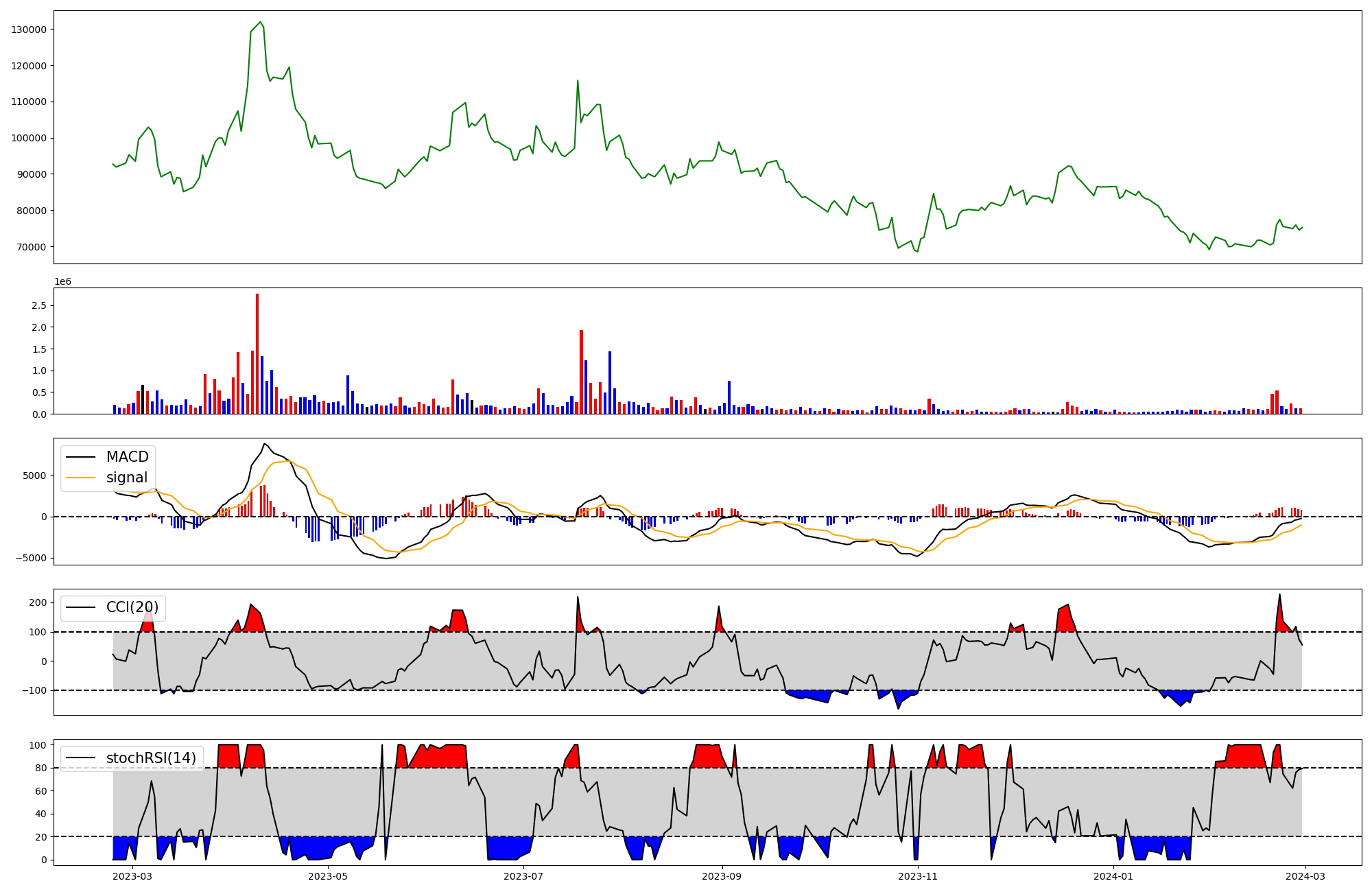The image size is (1372, 892).
Task: Click the 2023-09 x-axis date label
Action: [x=722, y=876]
